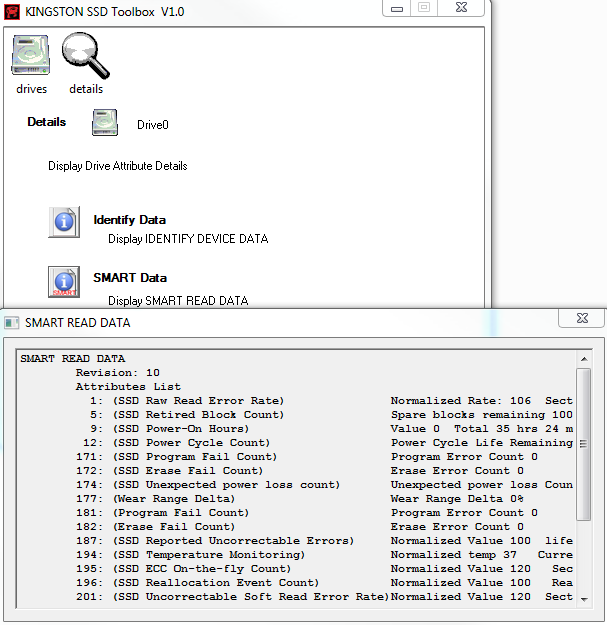This screenshot has height=625, width=607.
Task: Click the SMART READ DATA window icon
Action: pos(12,322)
